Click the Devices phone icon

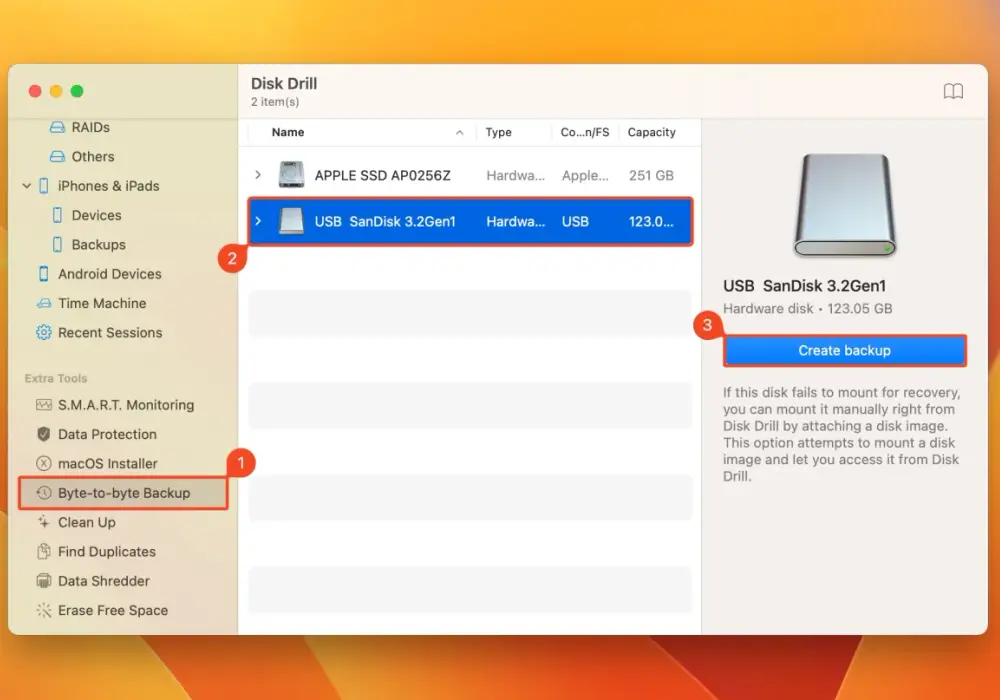tap(57, 215)
